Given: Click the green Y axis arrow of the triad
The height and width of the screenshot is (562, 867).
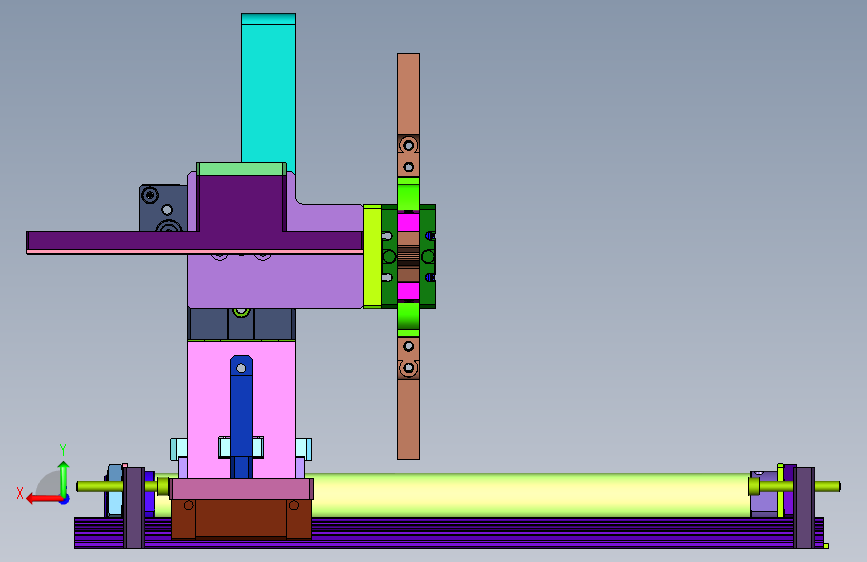Looking at the screenshot, I should [64, 478].
